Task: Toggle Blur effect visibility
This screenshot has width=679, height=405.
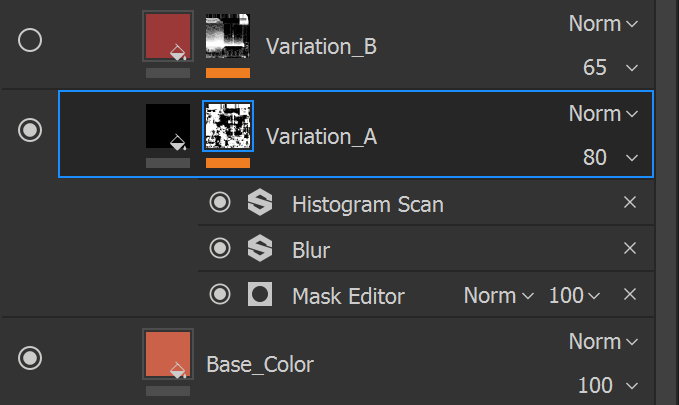Action: pyautogui.click(x=220, y=248)
